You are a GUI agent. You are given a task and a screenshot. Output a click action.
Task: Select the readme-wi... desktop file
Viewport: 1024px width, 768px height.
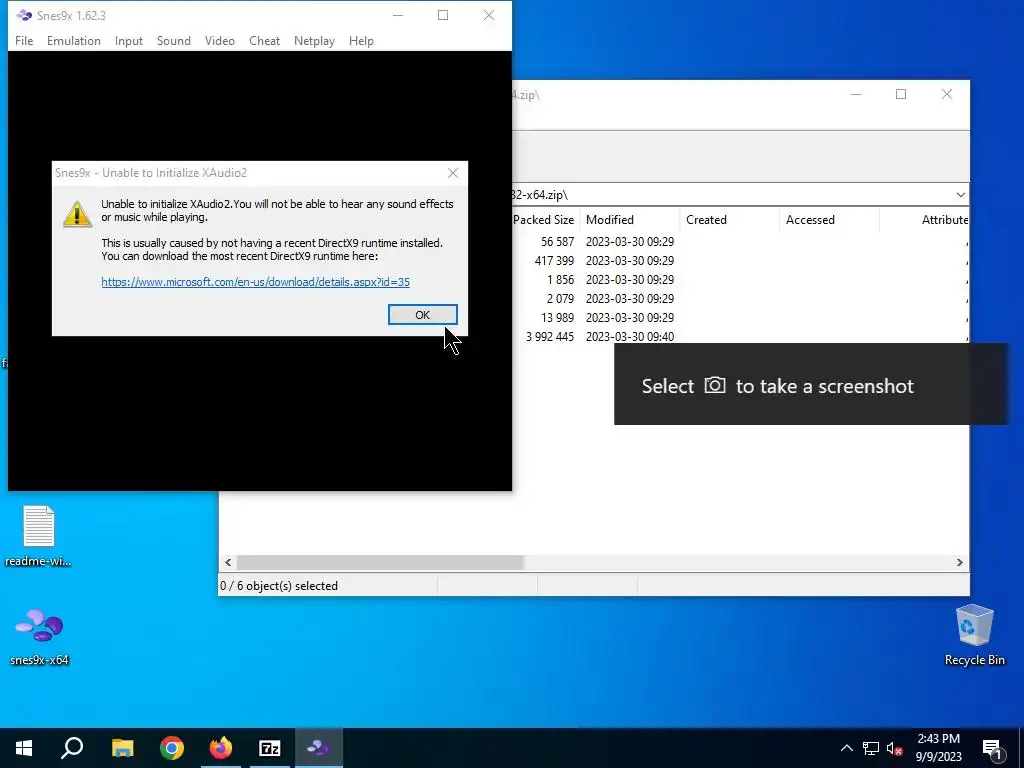(39, 536)
